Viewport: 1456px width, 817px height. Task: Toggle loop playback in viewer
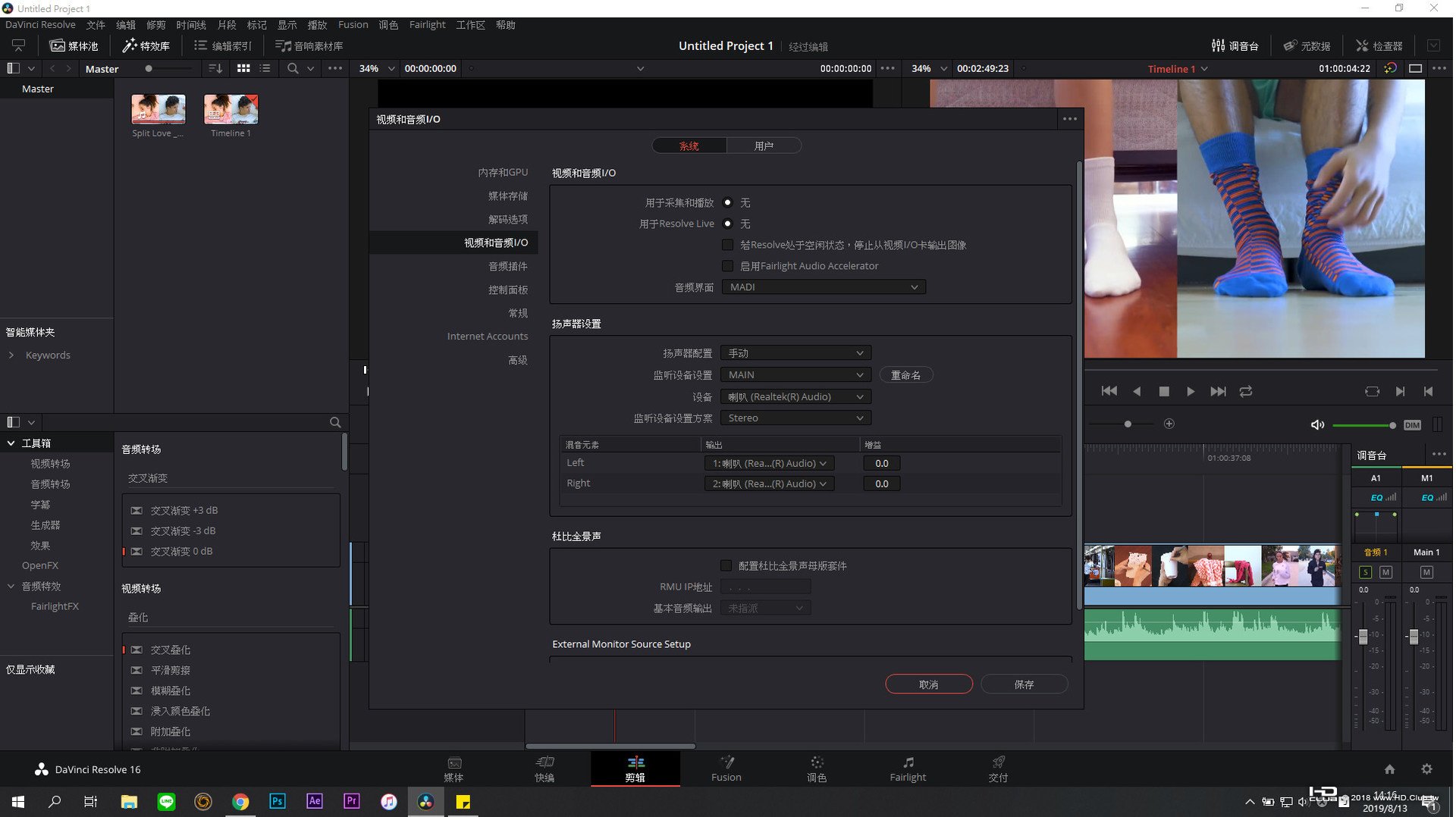(x=1246, y=391)
